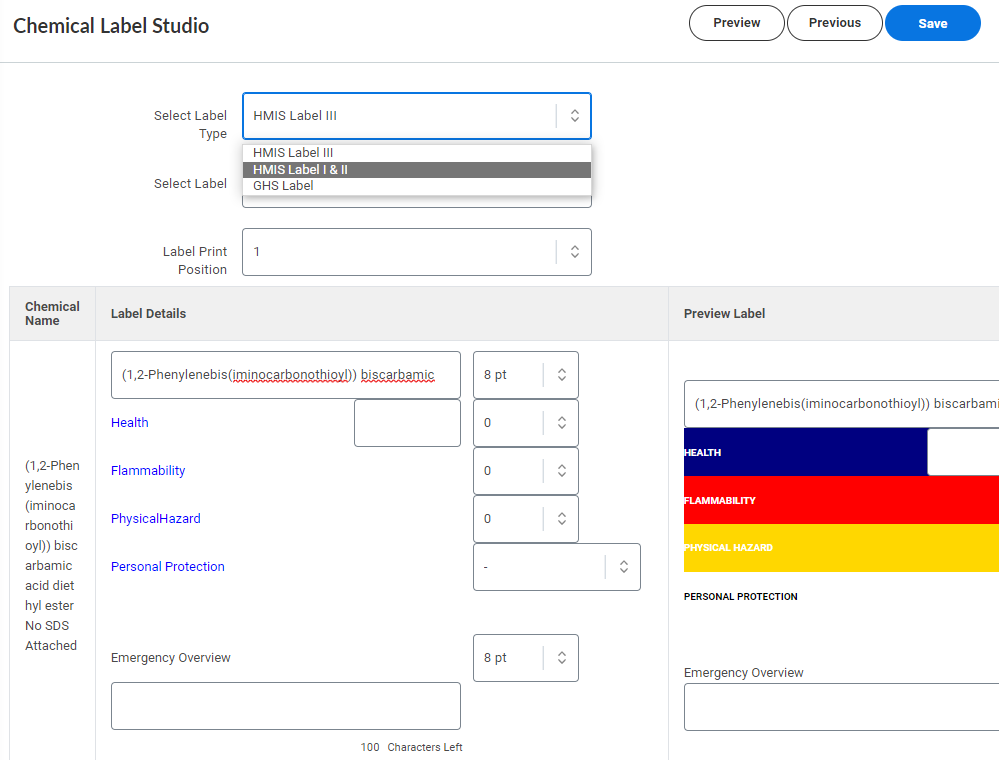Choose HMIS Label I & II option
999x760 pixels.
click(x=417, y=169)
